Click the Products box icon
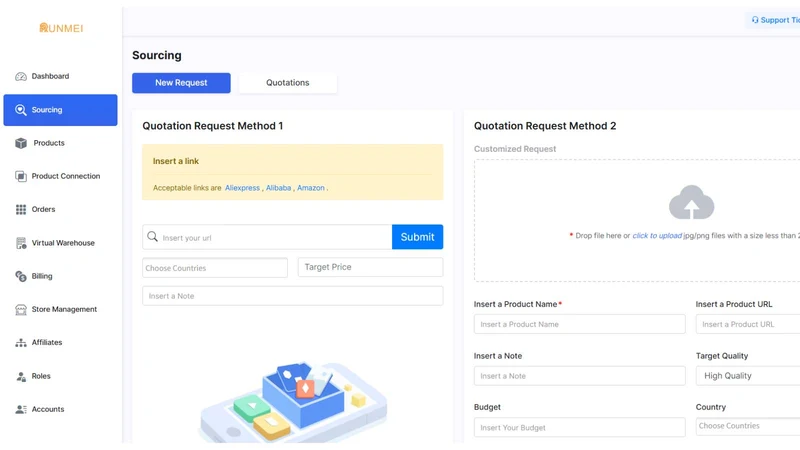Image resolution: width=800 pixels, height=450 pixels. pyautogui.click(x=21, y=143)
